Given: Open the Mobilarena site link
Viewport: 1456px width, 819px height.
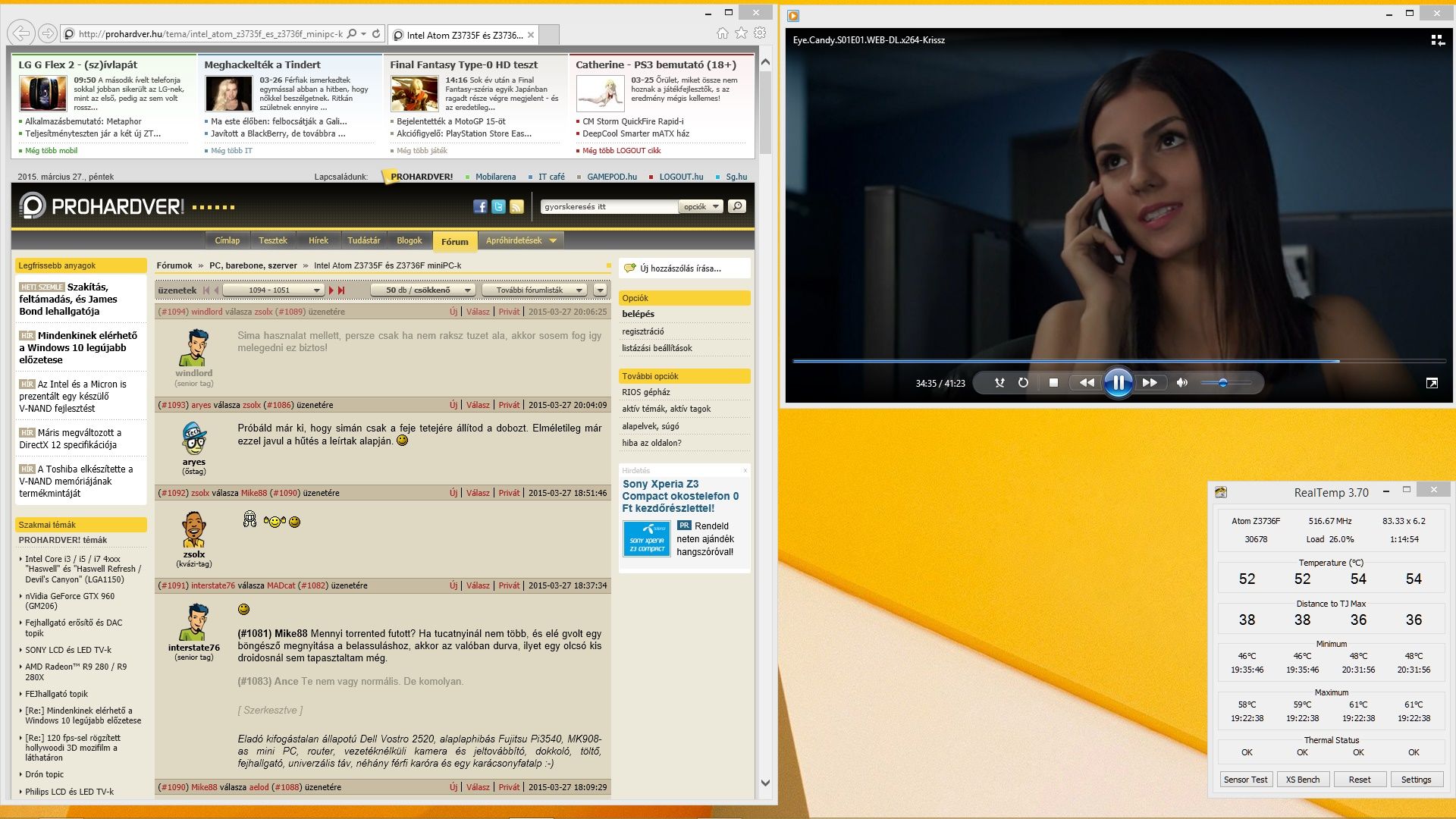Looking at the screenshot, I should coord(495,177).
